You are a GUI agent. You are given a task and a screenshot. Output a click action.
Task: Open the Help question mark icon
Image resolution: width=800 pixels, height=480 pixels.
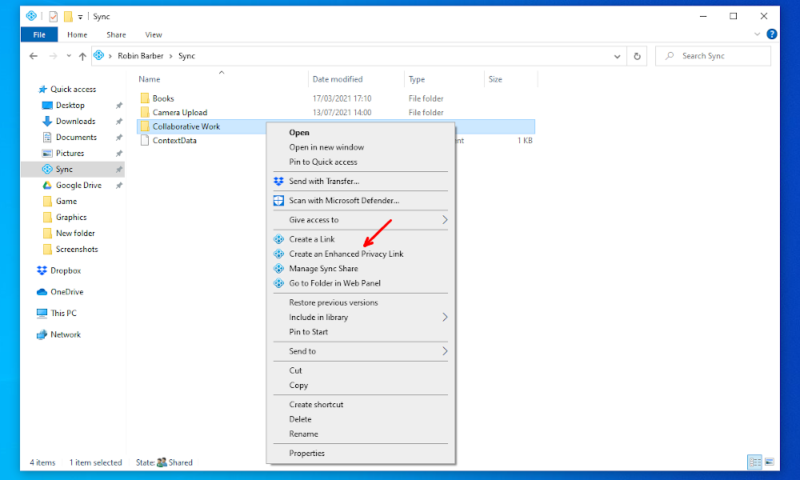tap(771, 34)
